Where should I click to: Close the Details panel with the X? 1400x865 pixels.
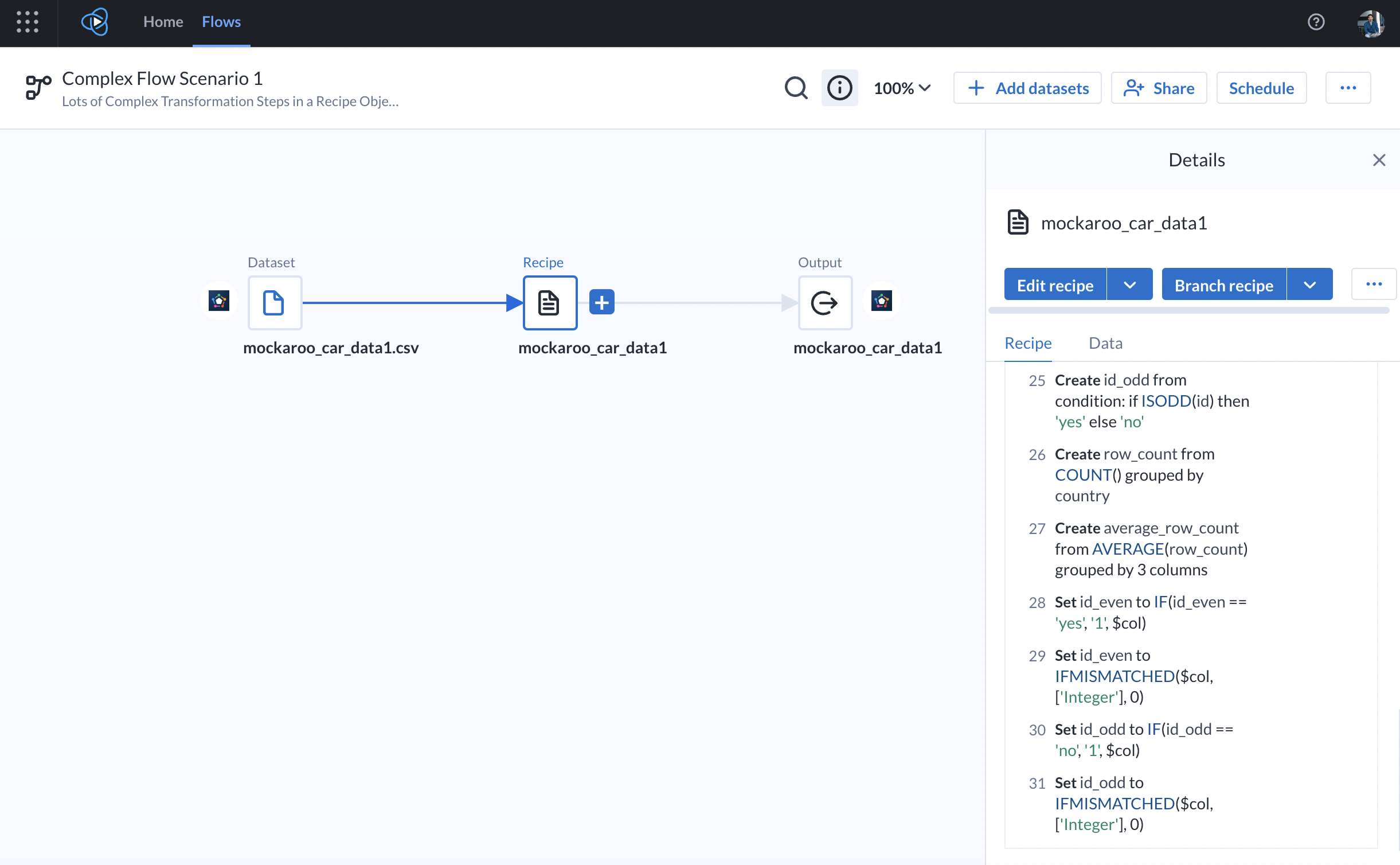point(1379,160)
